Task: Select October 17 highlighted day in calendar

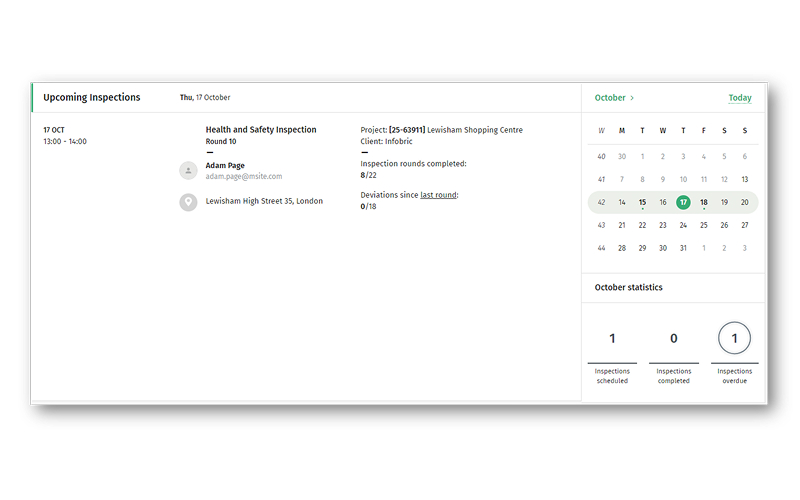Action: coord(683,202)
